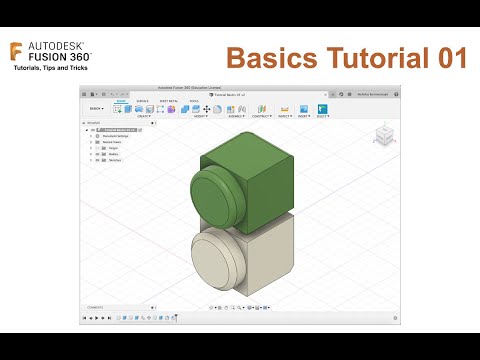The image size is (480, 360).
Task: Go to start of timeline
Action: point(84,318)
